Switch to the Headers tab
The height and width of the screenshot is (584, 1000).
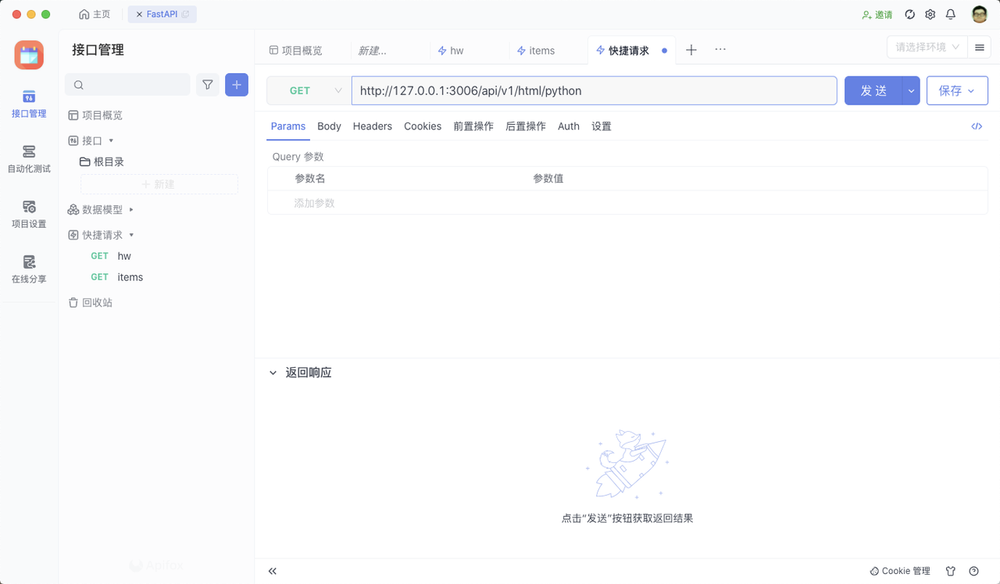pyautogui.click(x=371, y=126)
